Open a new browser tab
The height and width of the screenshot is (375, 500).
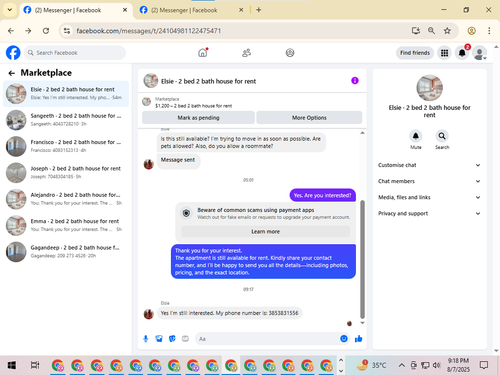[259, 10]
